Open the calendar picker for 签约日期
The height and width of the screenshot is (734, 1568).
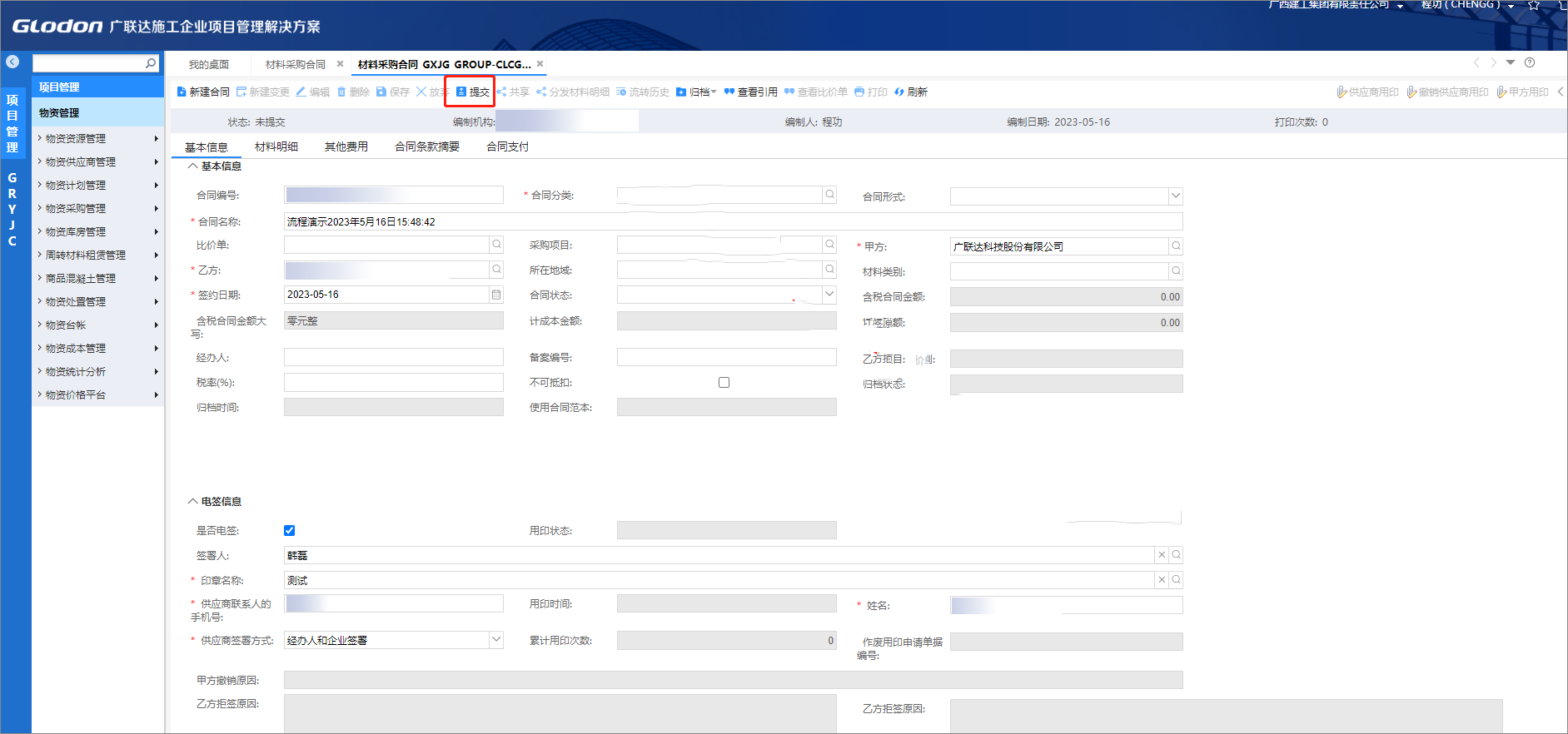pos(496,295)
